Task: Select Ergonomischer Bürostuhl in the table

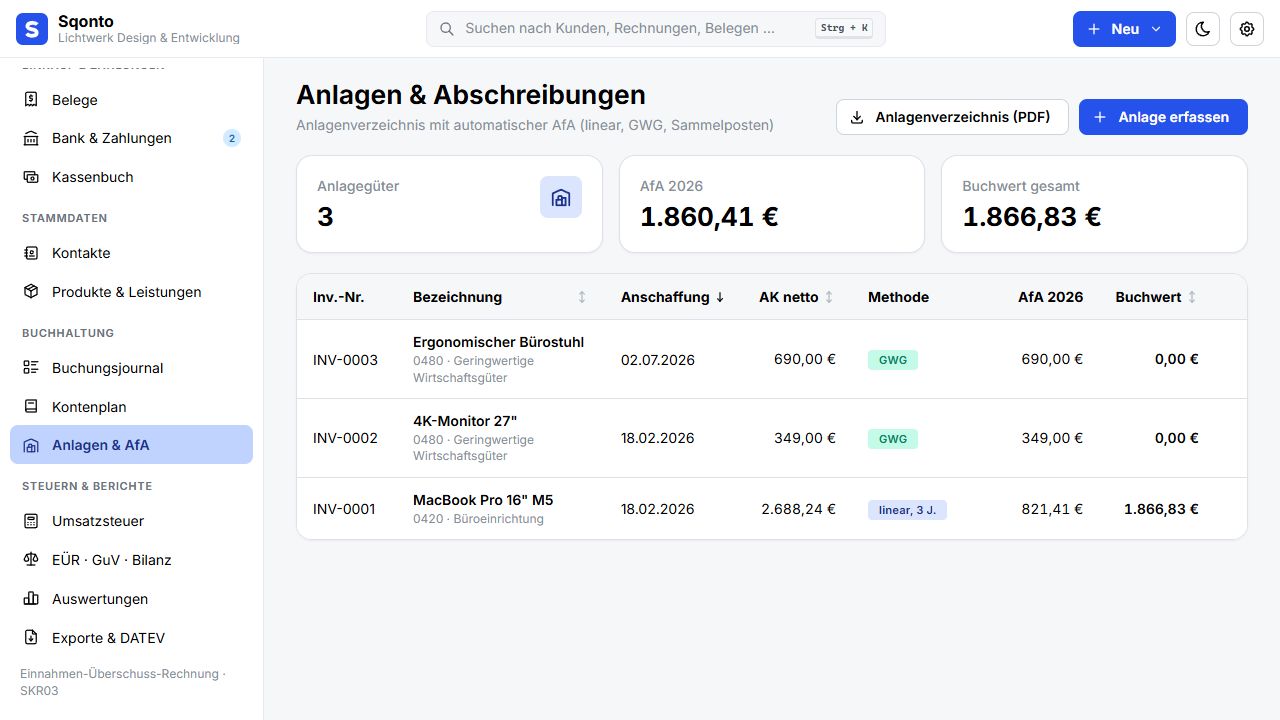Action: point(498,342)
